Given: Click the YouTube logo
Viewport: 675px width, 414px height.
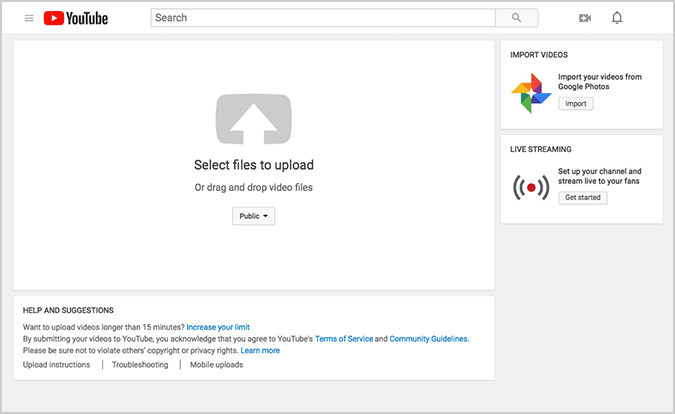Looking at the screenshot, I should (x=76, y=18).
